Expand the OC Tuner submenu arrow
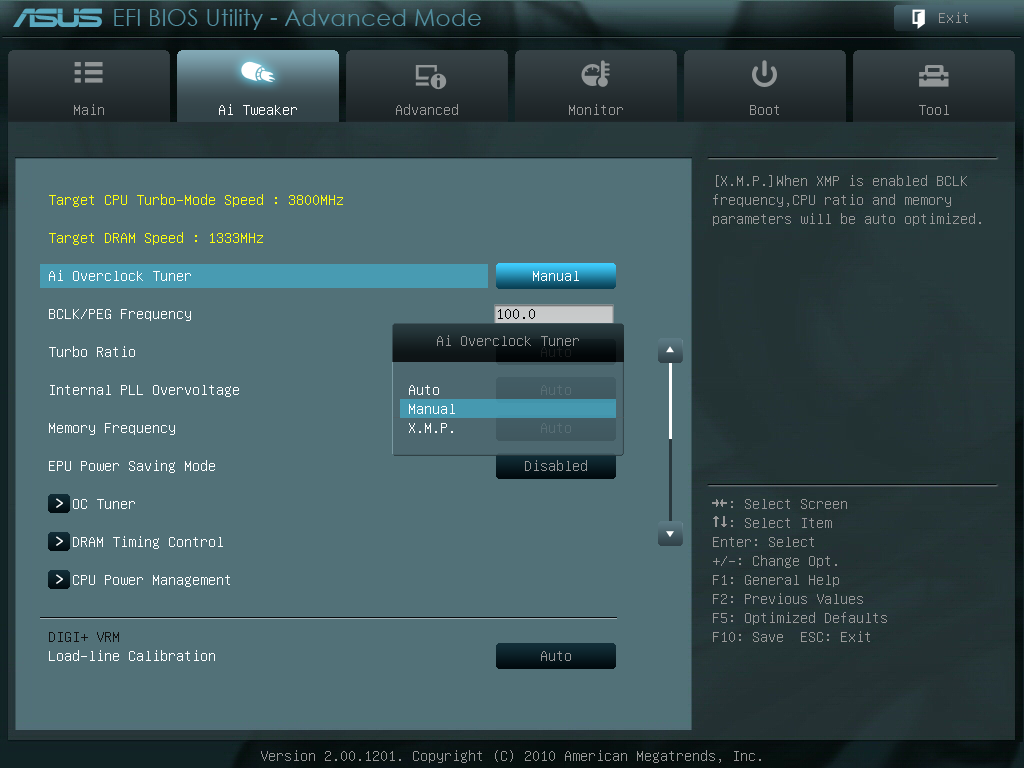Screen dimensions: 1024x768 [x=59, y=504]
